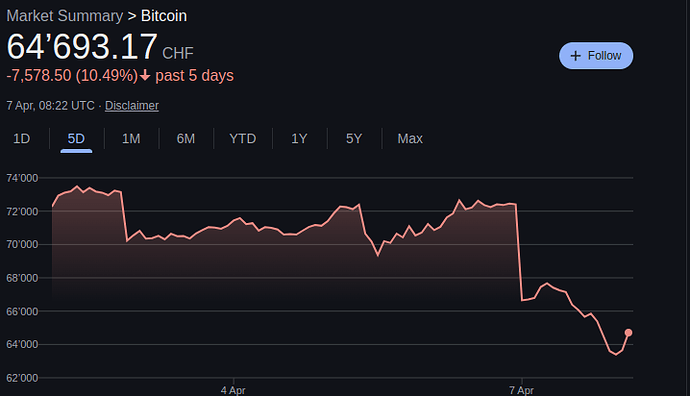
Task: Switch to the 6M range tab
Action: (186, 139)
